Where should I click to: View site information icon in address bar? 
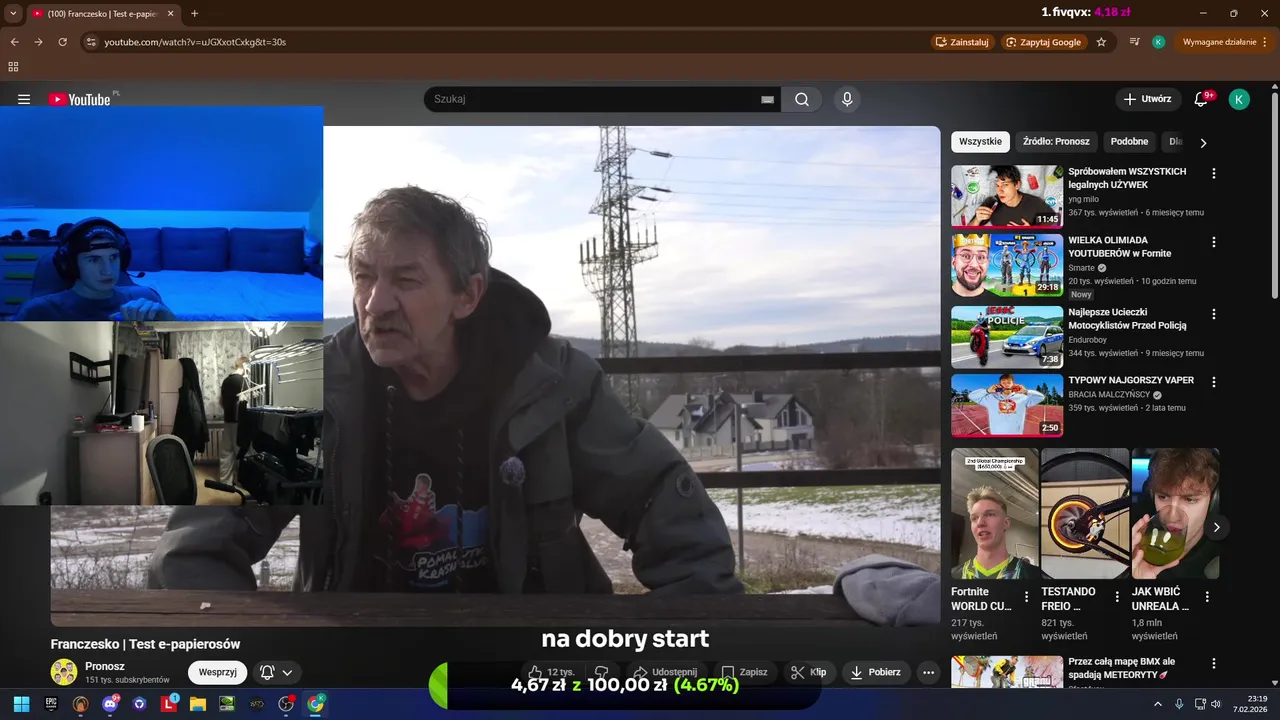(x=91, y=42)
